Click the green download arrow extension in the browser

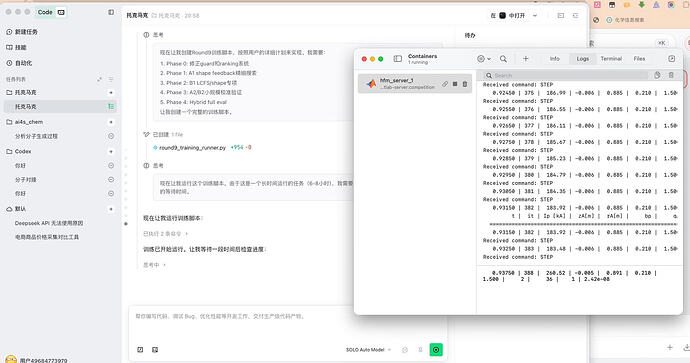[641, 5]
